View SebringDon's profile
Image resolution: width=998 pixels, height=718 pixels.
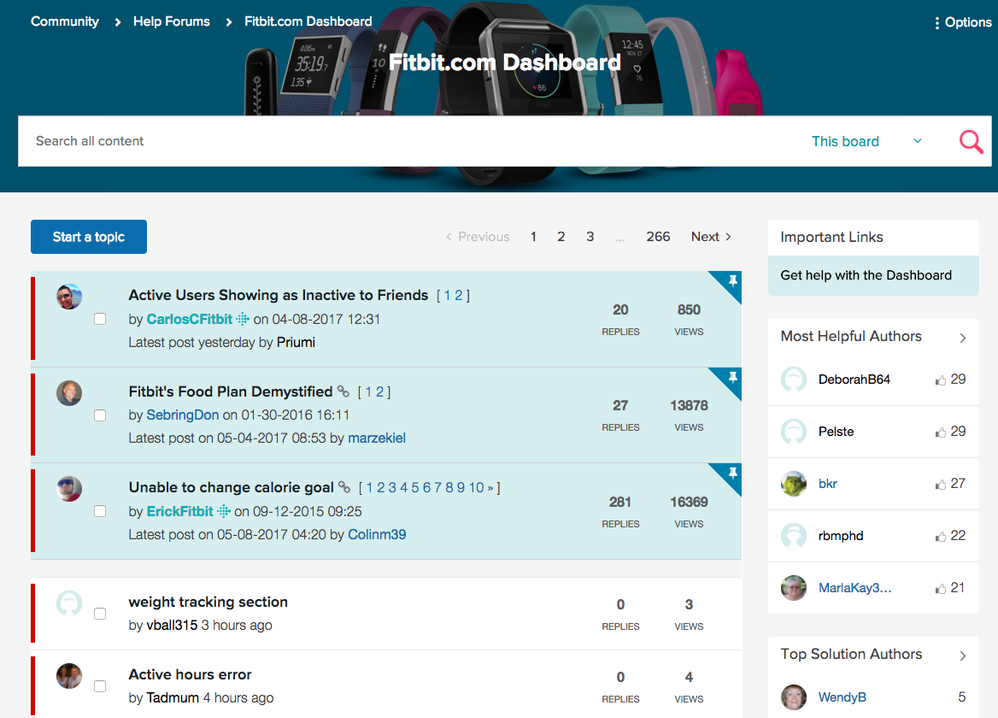pyautogui.click(x=183, y=415)
